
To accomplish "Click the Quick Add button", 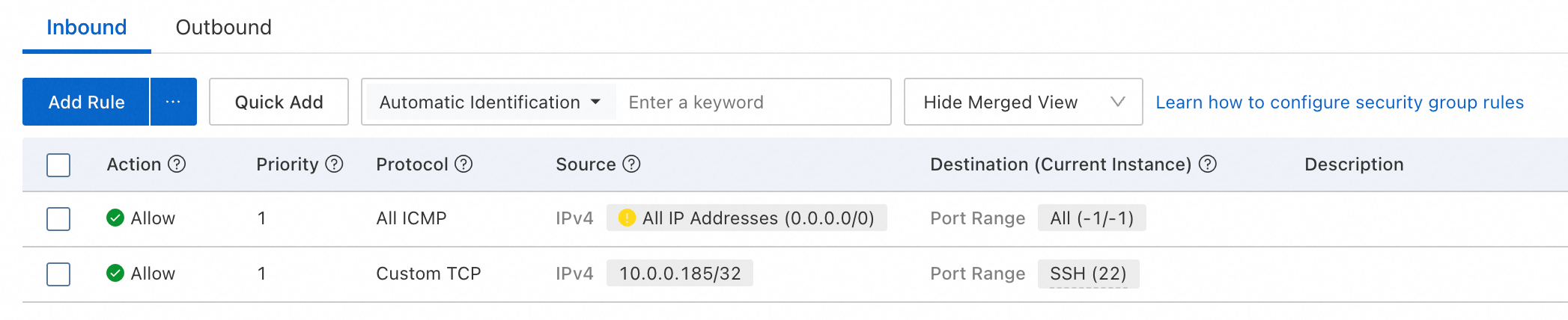I will click(279, 102).
